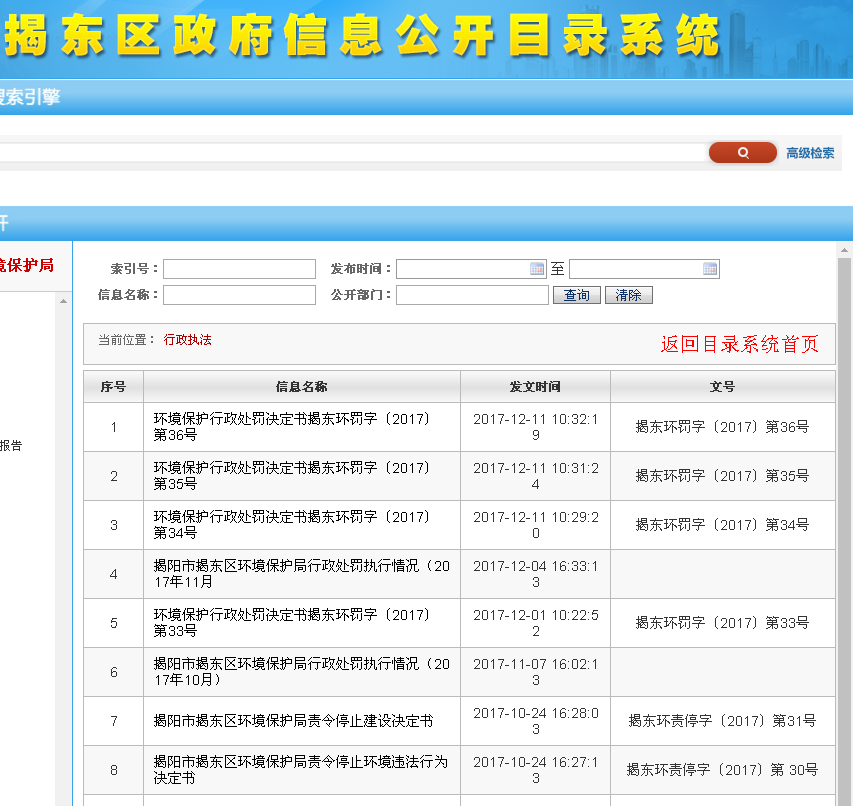Image resolution: width=853 pixels, height=806 pixels.
Task: Select 文号 cell 揭东环责停字（2017）第 30号
Action: pyautogui.click(x=722, y=770)
